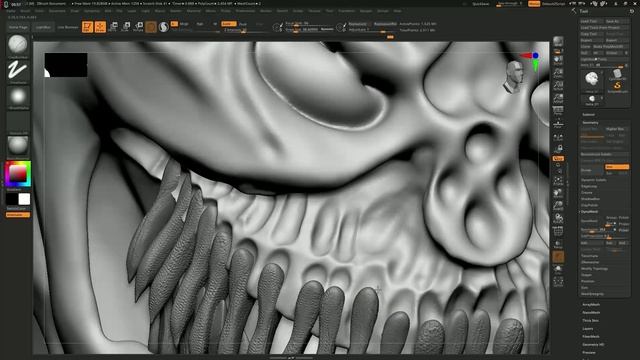Click the Scroll canvas icon
Image resolution: width=640 pixels, height=360 pixels.
558,61
